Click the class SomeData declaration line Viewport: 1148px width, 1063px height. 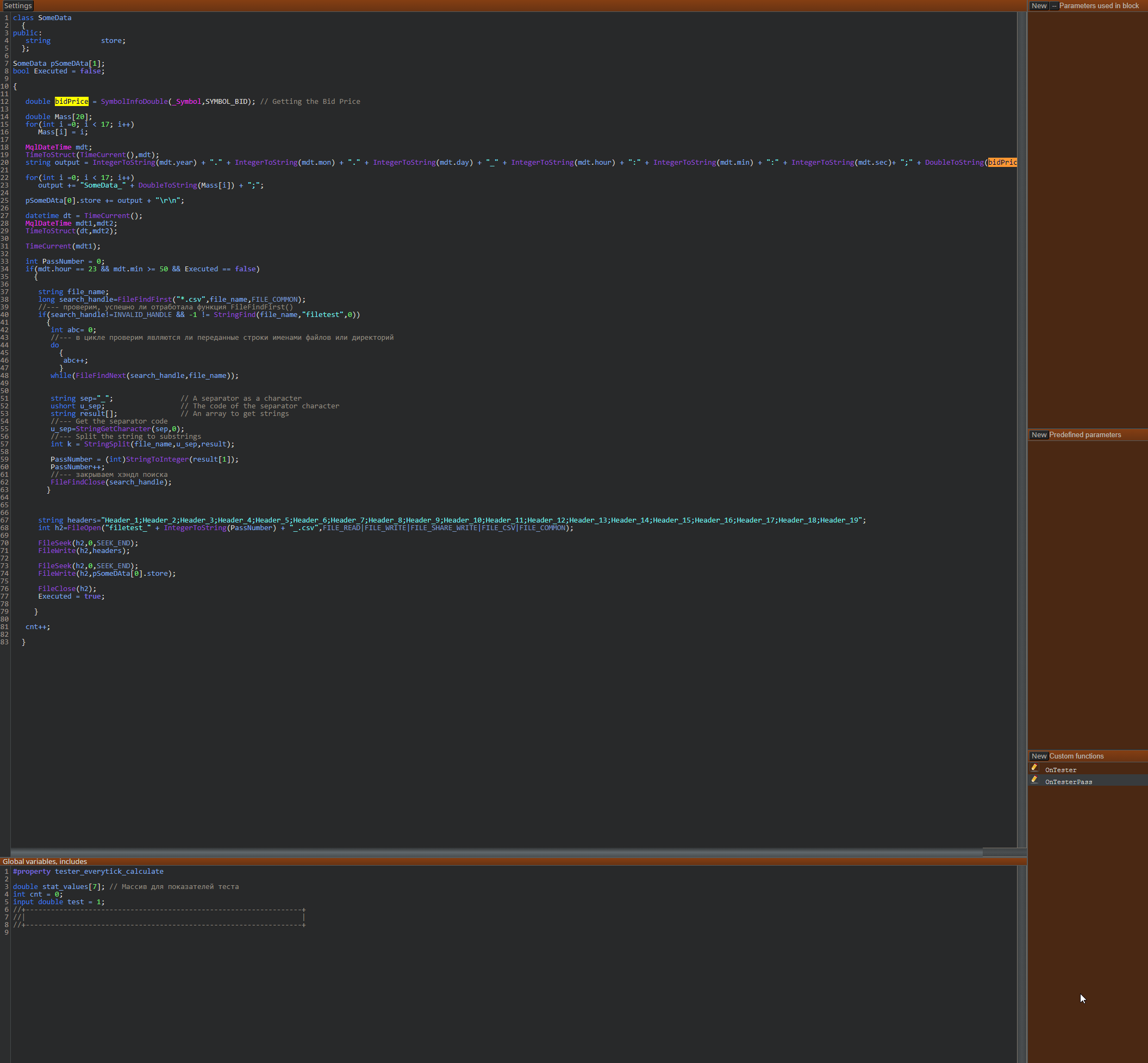(x=42, y=18)
